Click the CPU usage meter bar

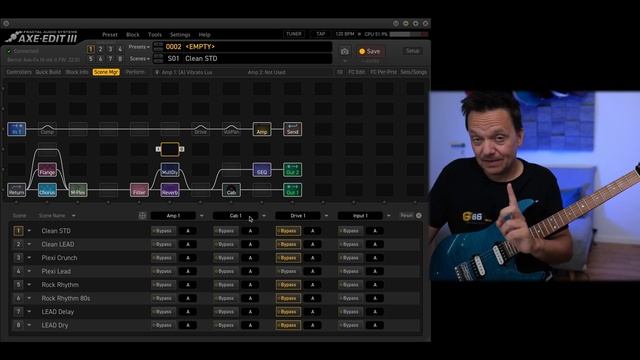pos(408,34)
